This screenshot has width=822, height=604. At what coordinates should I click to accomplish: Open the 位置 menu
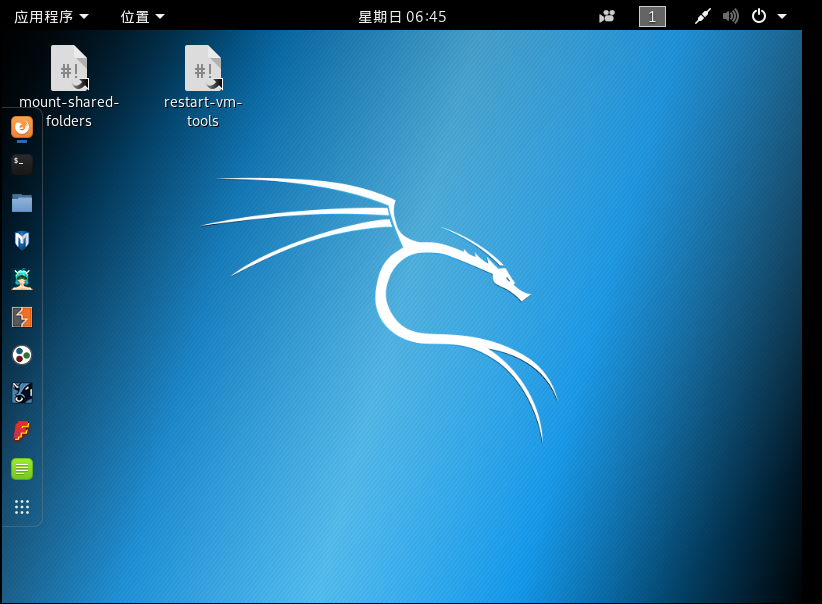(142, 16)
